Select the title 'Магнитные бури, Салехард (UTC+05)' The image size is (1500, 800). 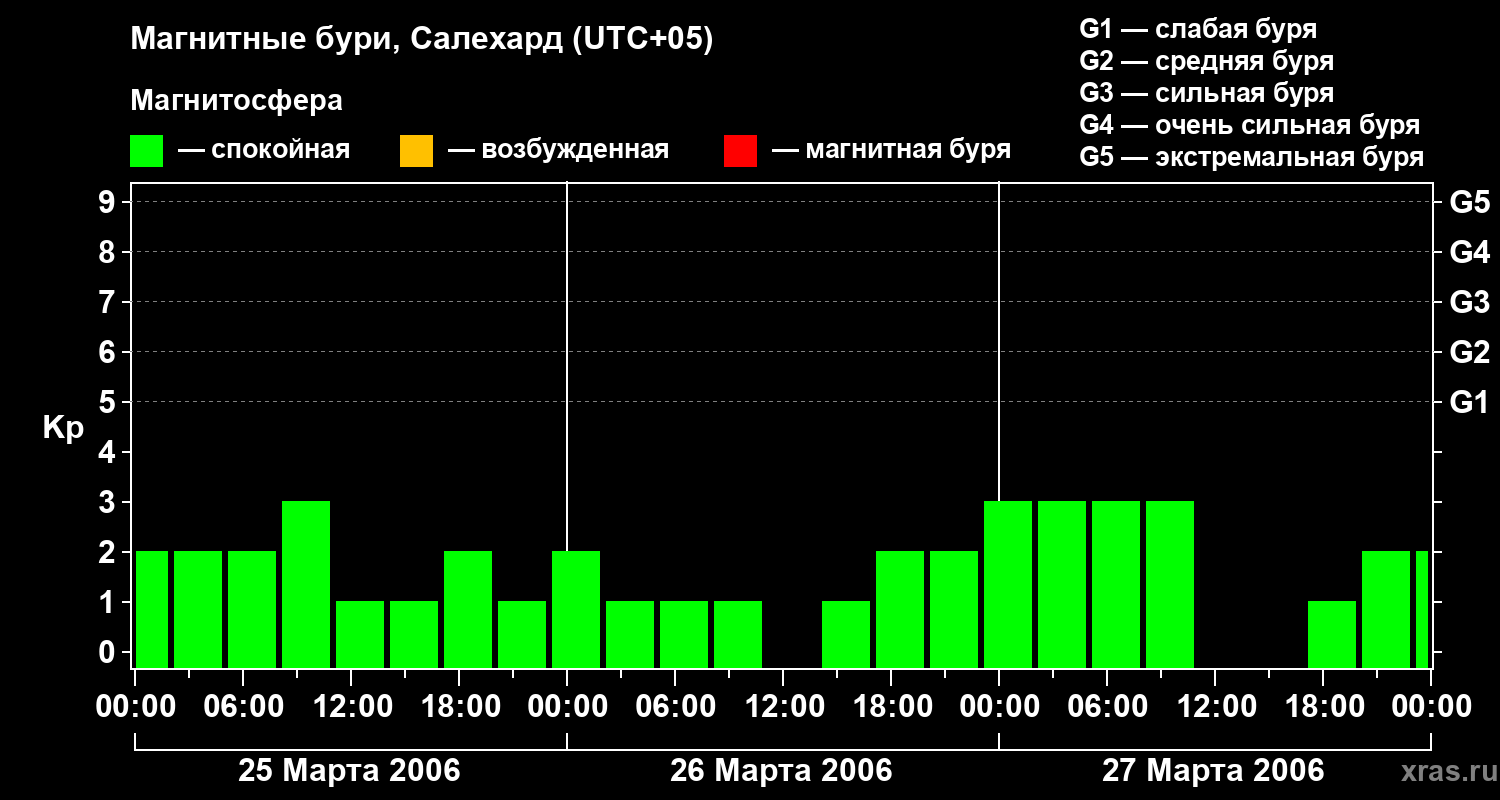click(422, 41)
